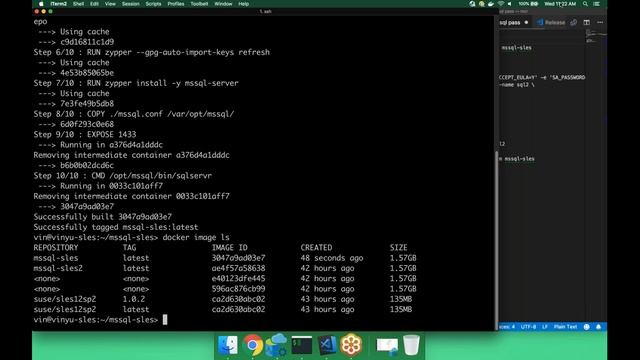Open the Help menu
The image size is (640, 360).
pyautogui.click(x=243, y=4)
